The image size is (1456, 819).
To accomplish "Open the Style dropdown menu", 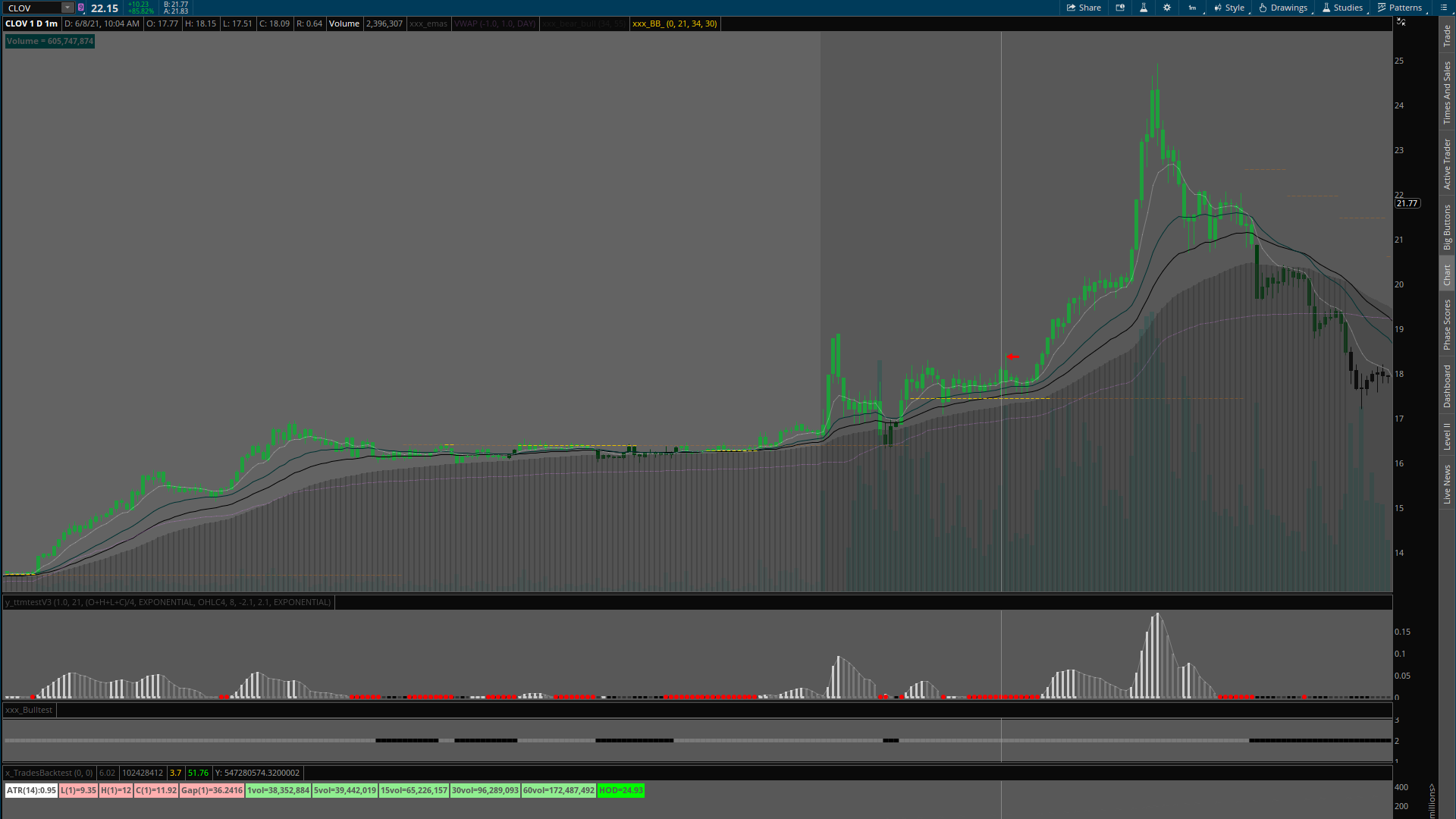I will [x=1229, y=8].
